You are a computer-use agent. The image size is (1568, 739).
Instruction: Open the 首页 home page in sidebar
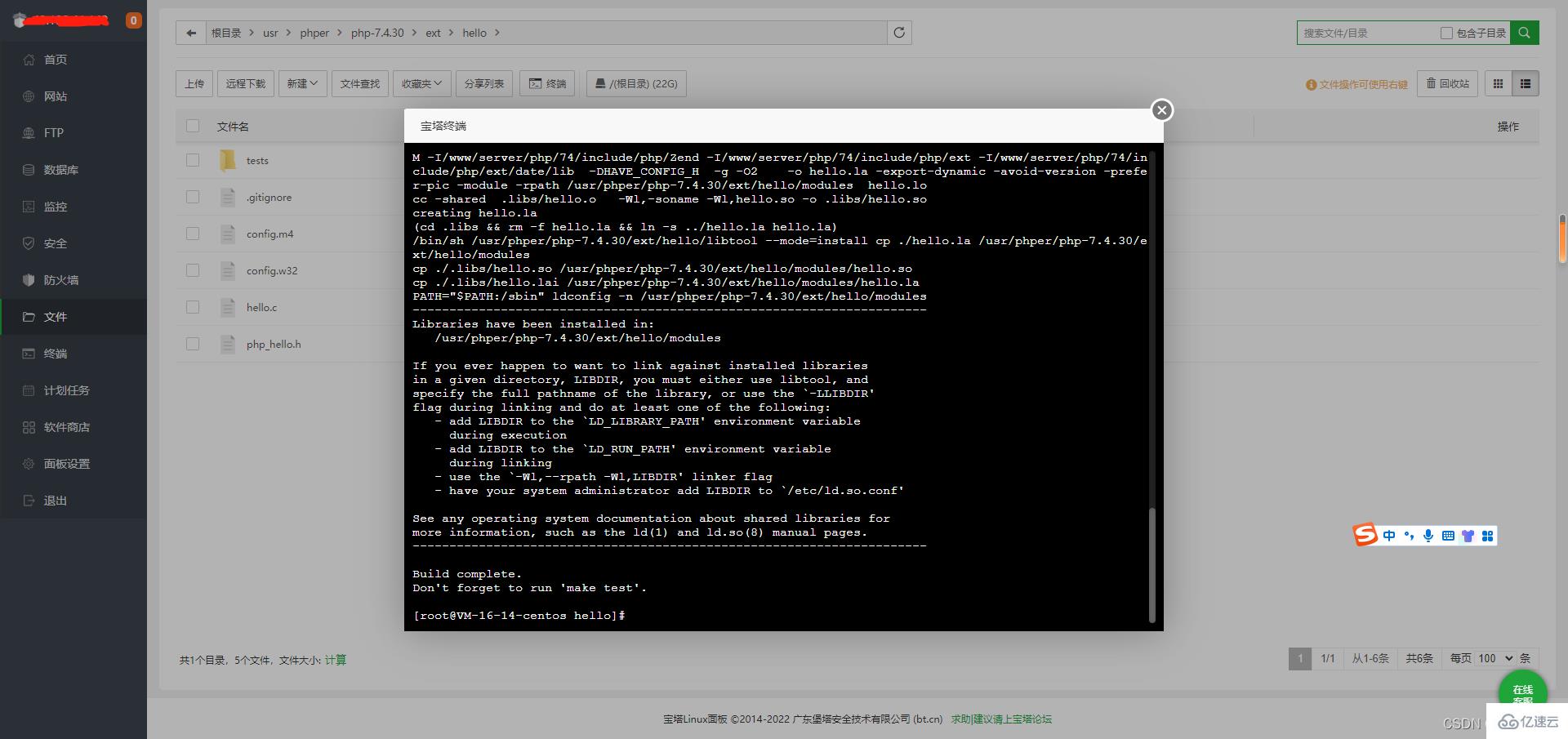pos(56,60)
